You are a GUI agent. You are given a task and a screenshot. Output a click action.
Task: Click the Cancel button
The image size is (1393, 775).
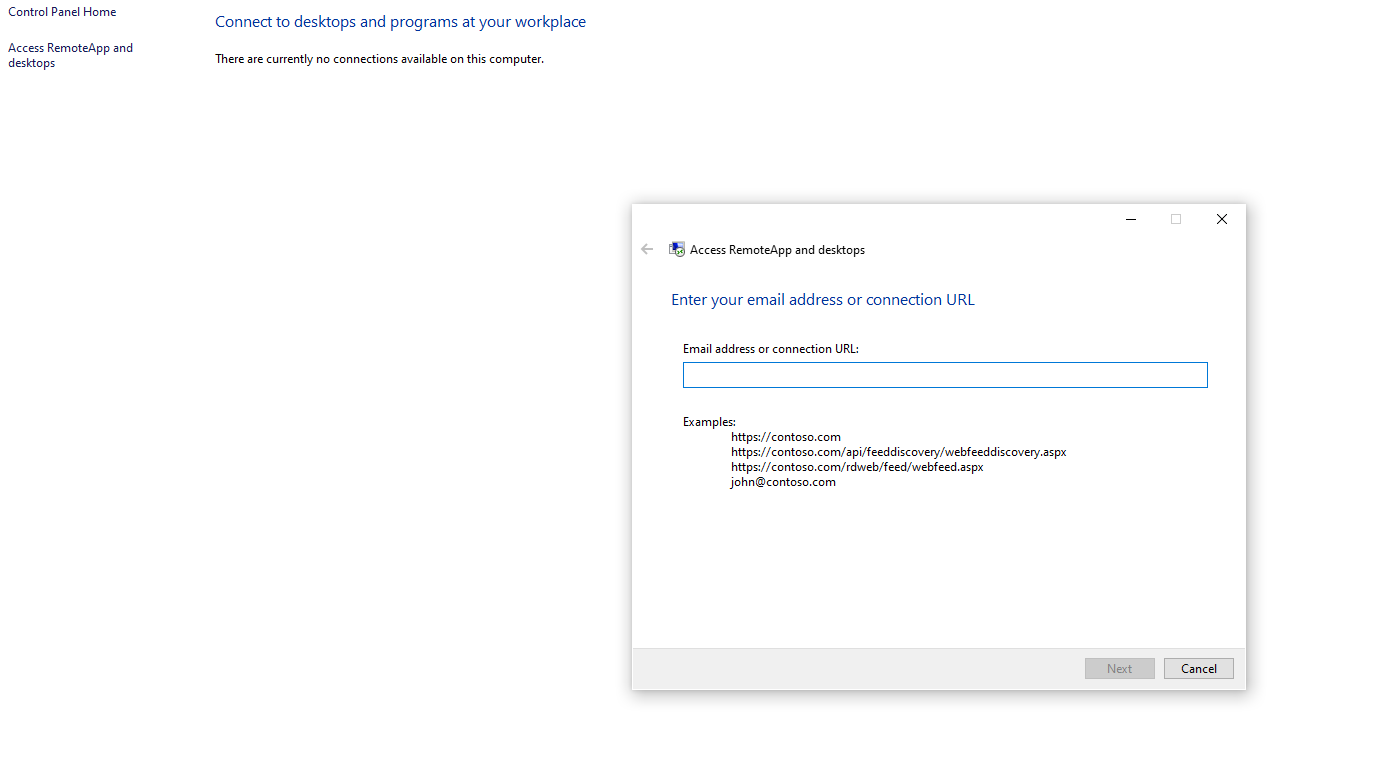[1199, 668]
